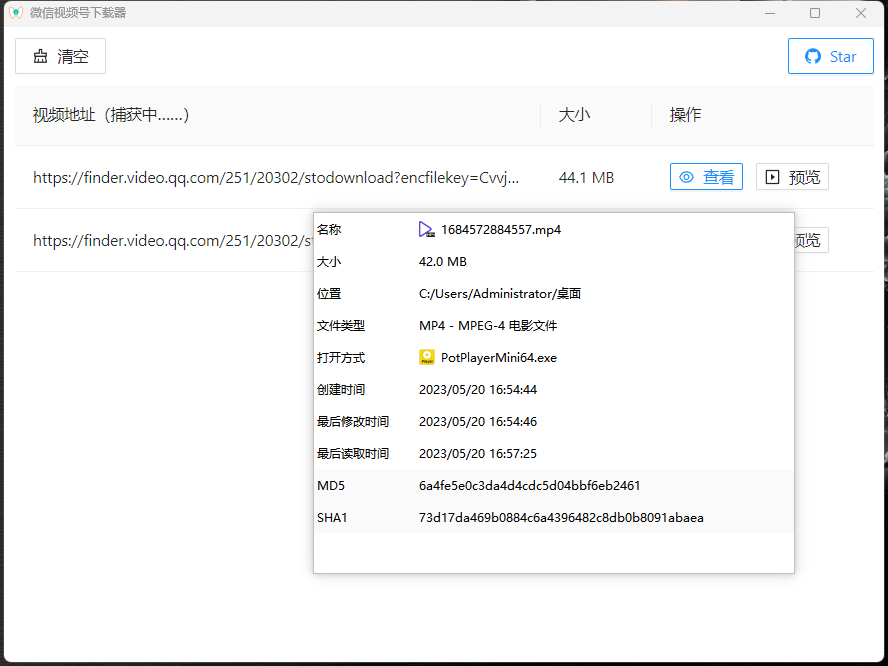This screenshot has width=888, height=666.
Task: Click the eye icon inside the 查看 button
Action: click(686, 176)
